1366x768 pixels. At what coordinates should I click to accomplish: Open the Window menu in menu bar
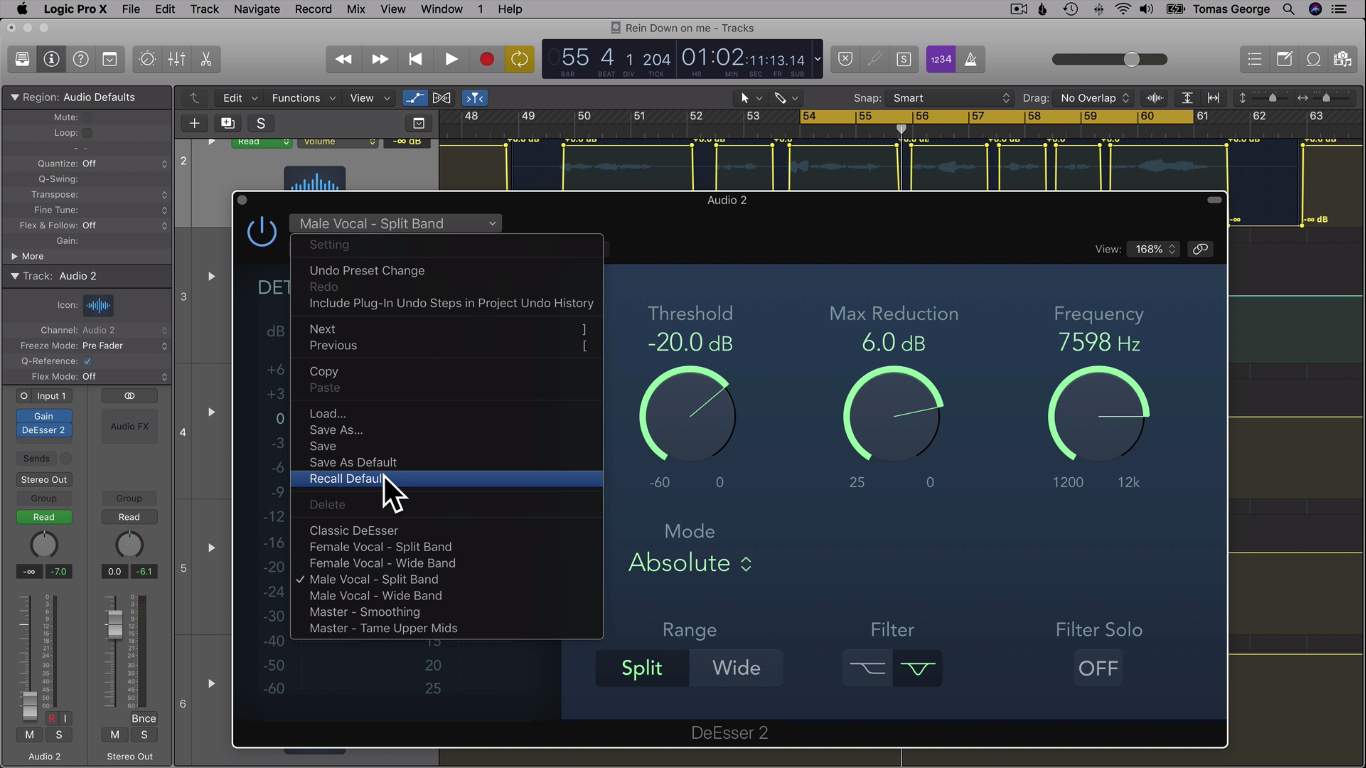coord(441,9)
